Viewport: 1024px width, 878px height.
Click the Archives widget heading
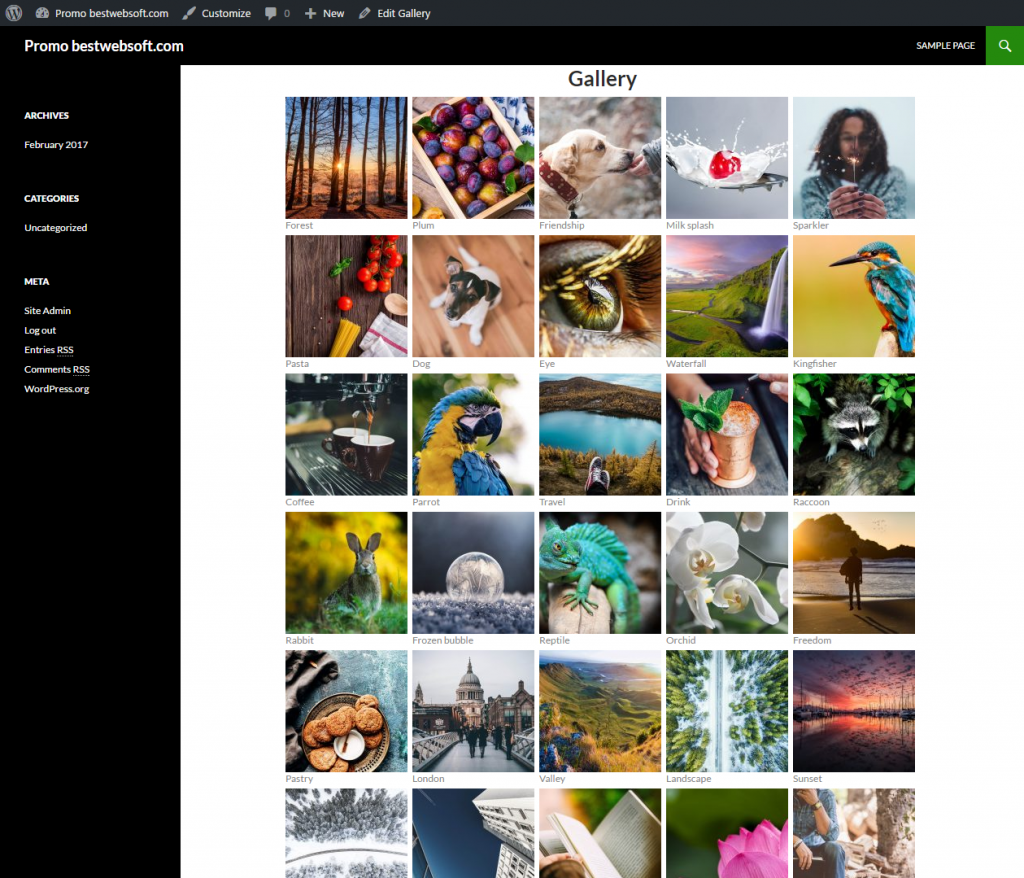(x=46, y=116)
